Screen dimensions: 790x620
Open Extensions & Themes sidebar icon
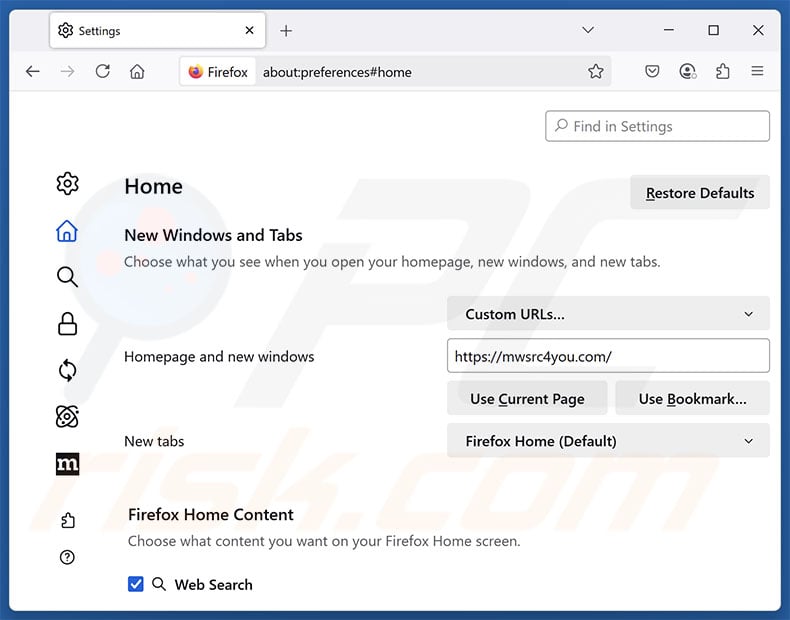click(68, 520)
